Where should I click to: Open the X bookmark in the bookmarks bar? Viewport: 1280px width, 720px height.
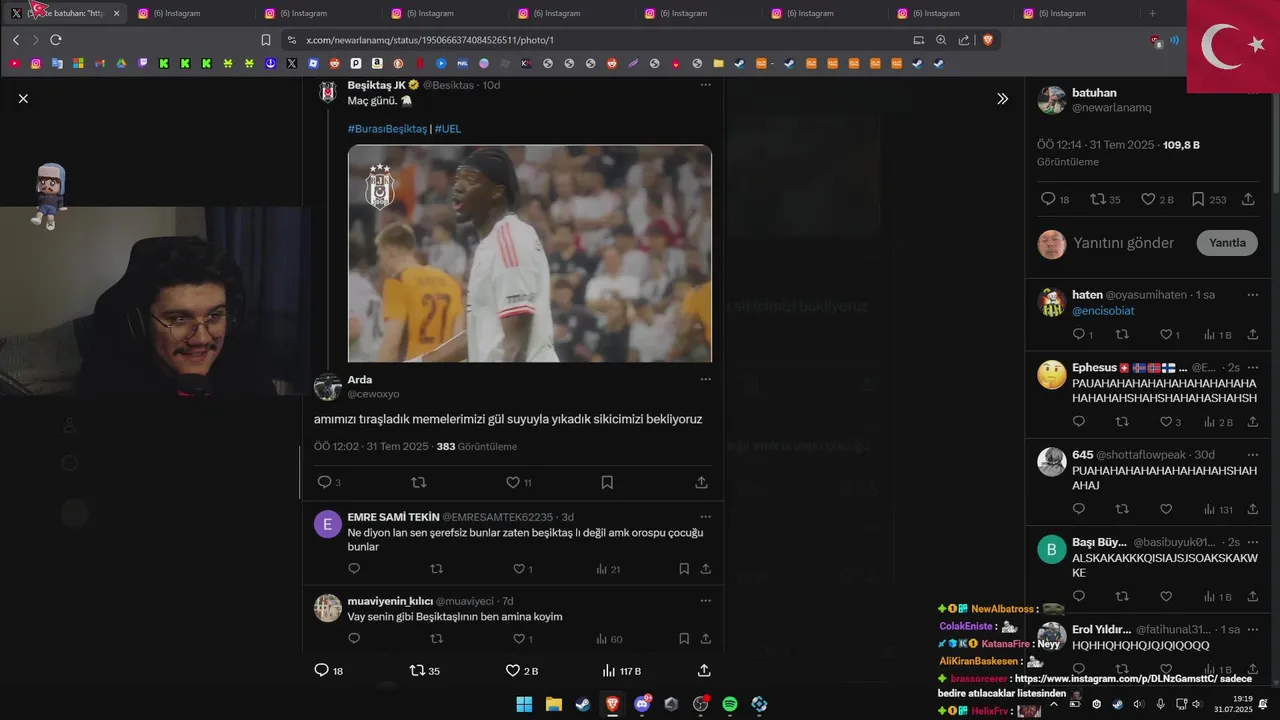coord(292,63)
